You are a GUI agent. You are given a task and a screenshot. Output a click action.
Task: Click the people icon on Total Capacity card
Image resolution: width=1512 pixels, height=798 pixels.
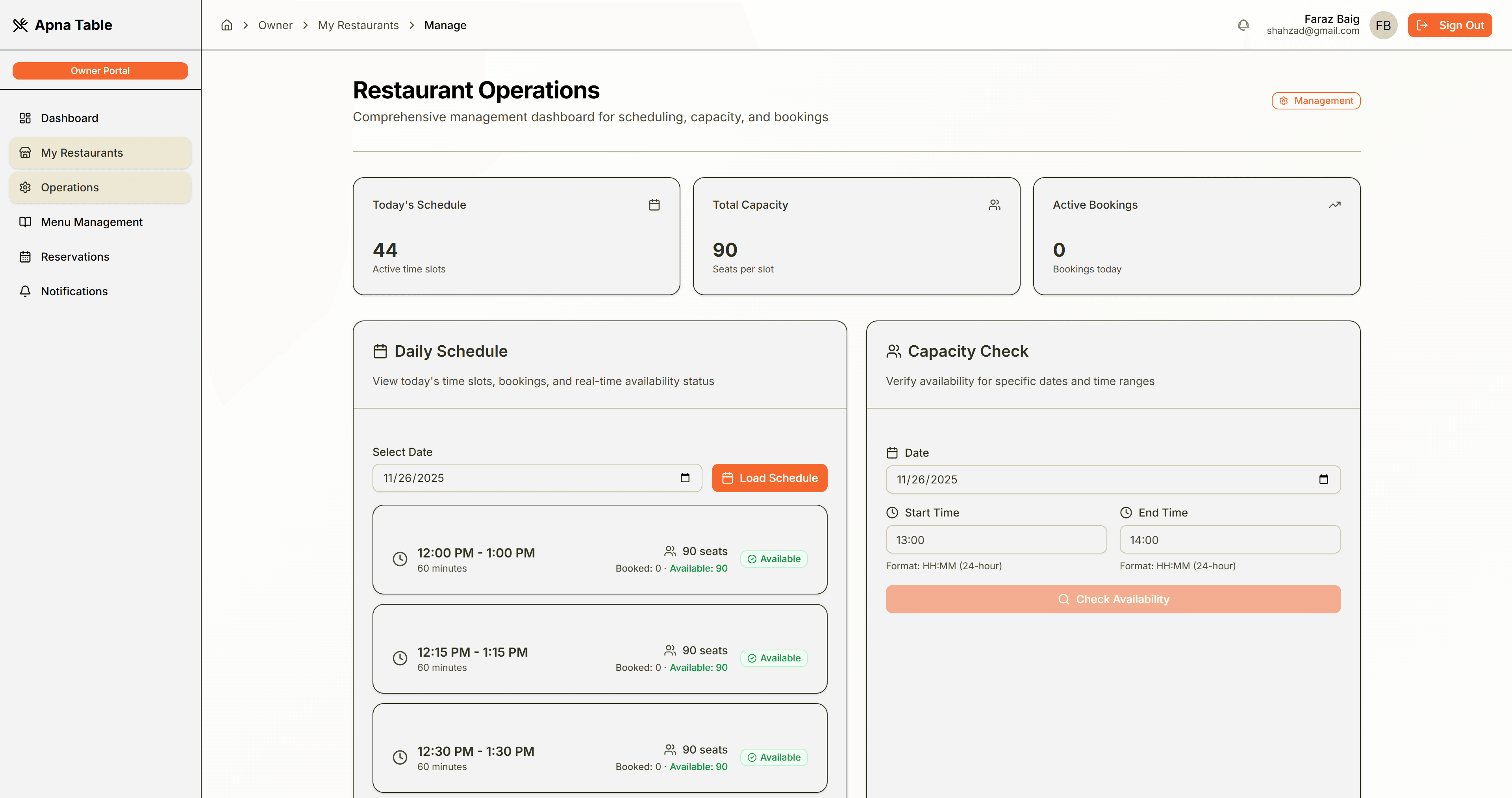point(994,204)
